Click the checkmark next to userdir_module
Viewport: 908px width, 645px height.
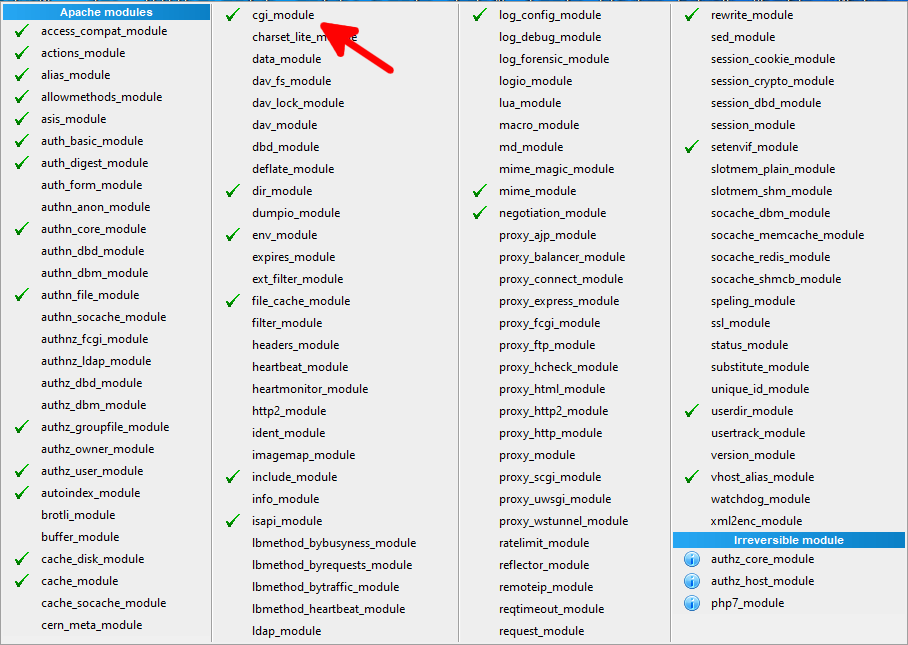691,411
